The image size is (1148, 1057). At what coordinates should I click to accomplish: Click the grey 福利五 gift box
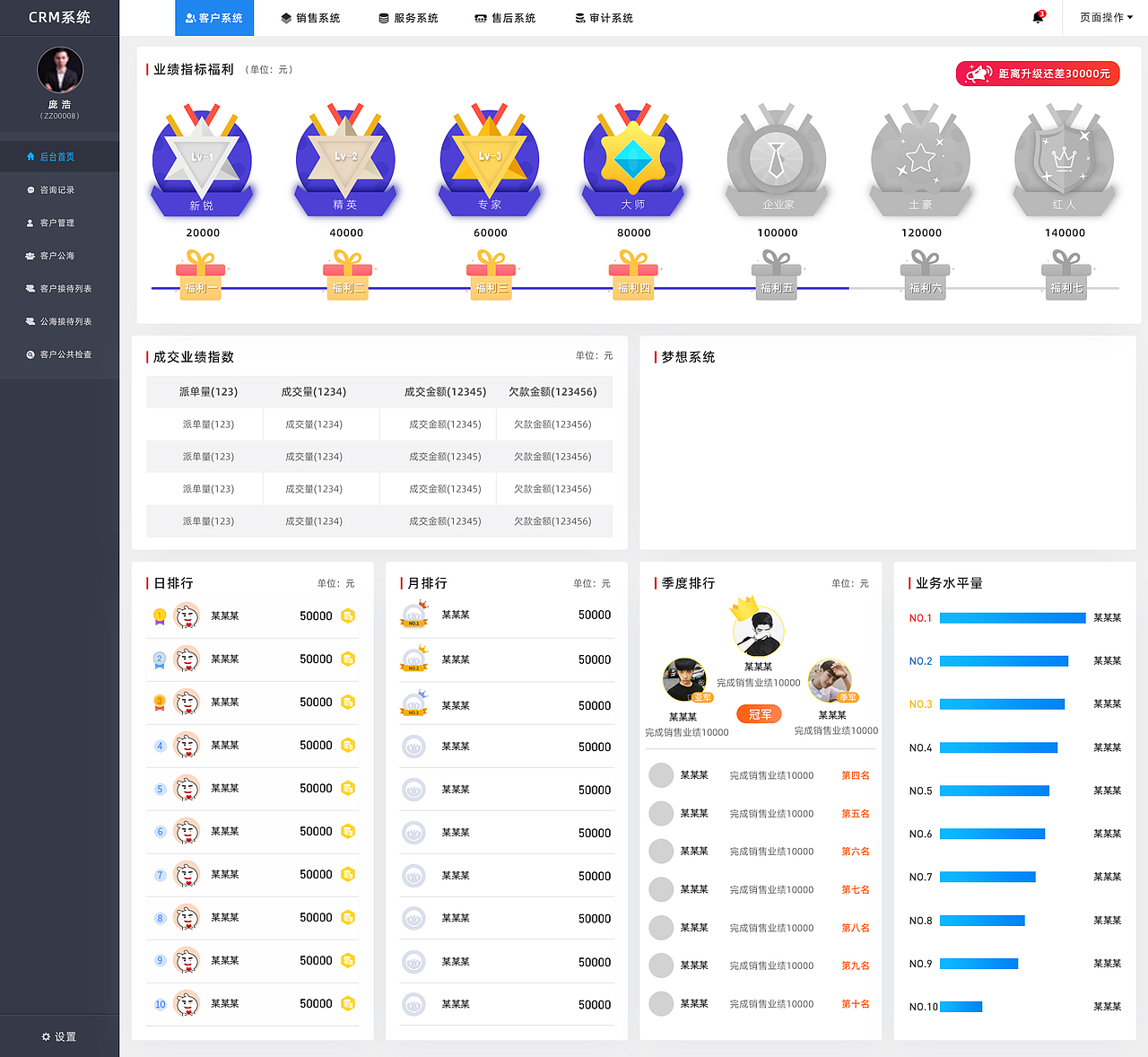click(x=777, y=276)
